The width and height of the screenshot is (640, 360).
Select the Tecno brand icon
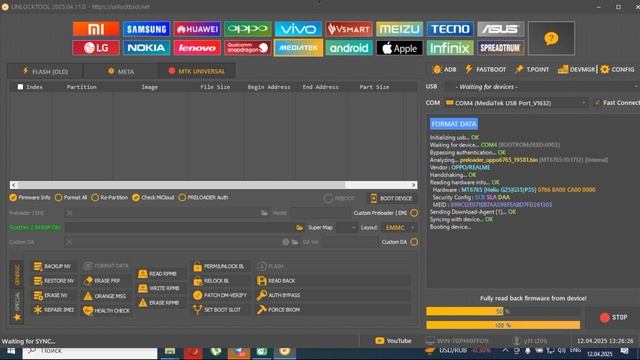[x=450, y=29]
